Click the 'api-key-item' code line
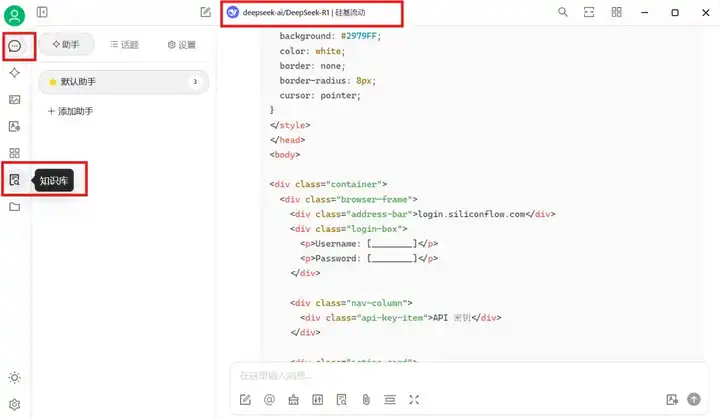Viewport: 720px width, 419px height. pos(401,318)
